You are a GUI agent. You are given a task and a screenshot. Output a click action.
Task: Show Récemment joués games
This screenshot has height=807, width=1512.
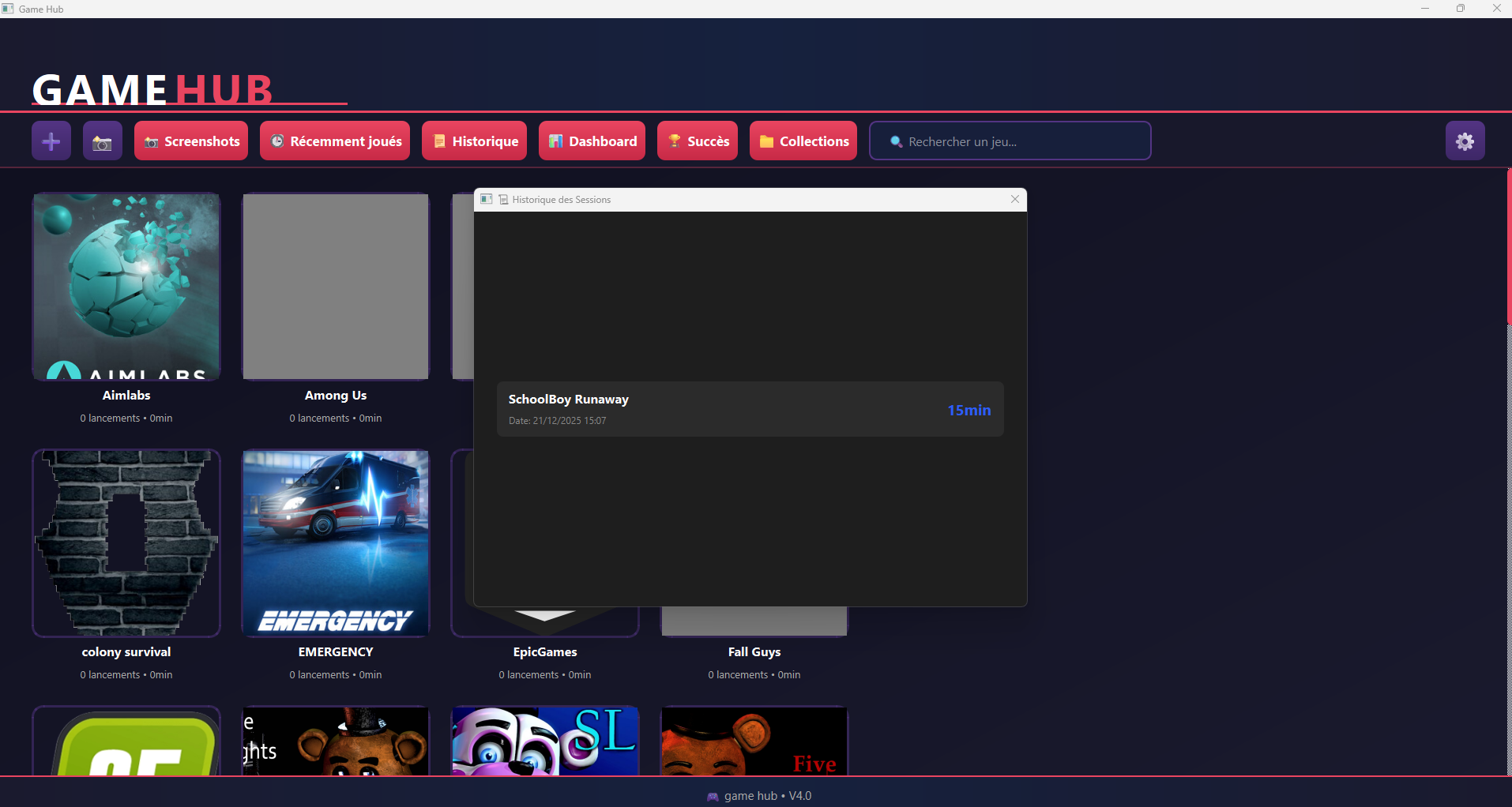tap(335, 141)
